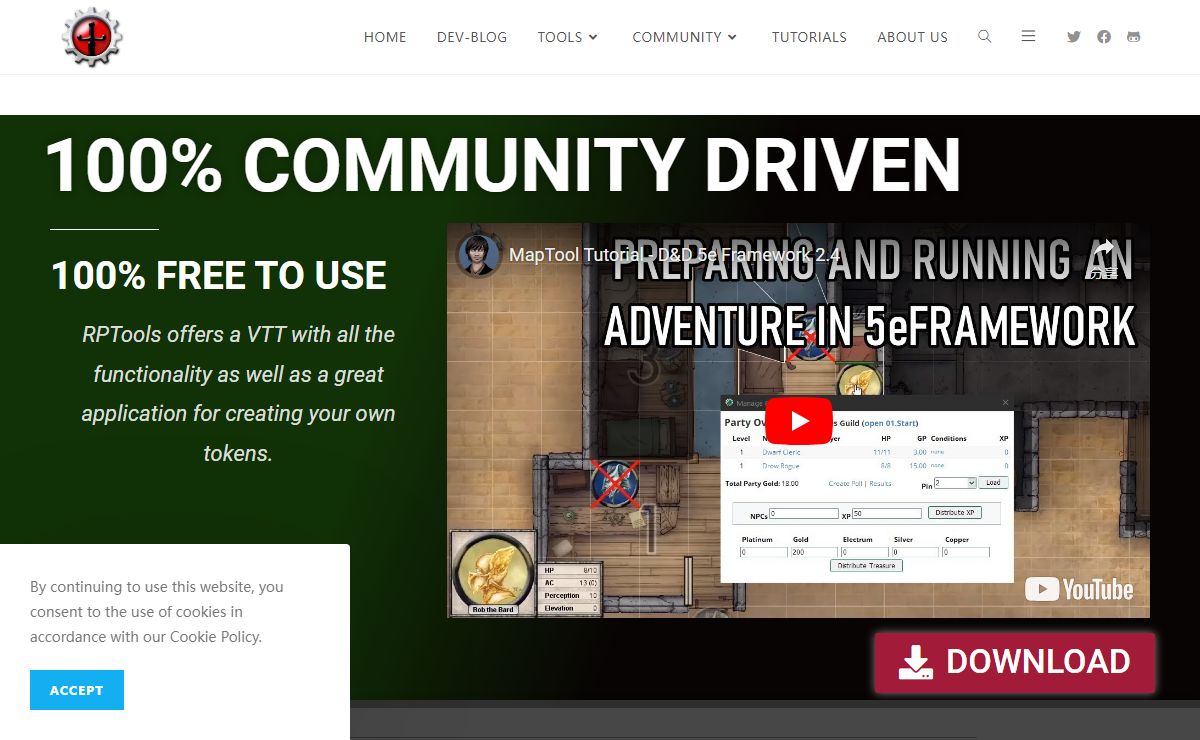The image size is (1200, 740).
Task: Accept the cookie consent
Action: [77, 690]
